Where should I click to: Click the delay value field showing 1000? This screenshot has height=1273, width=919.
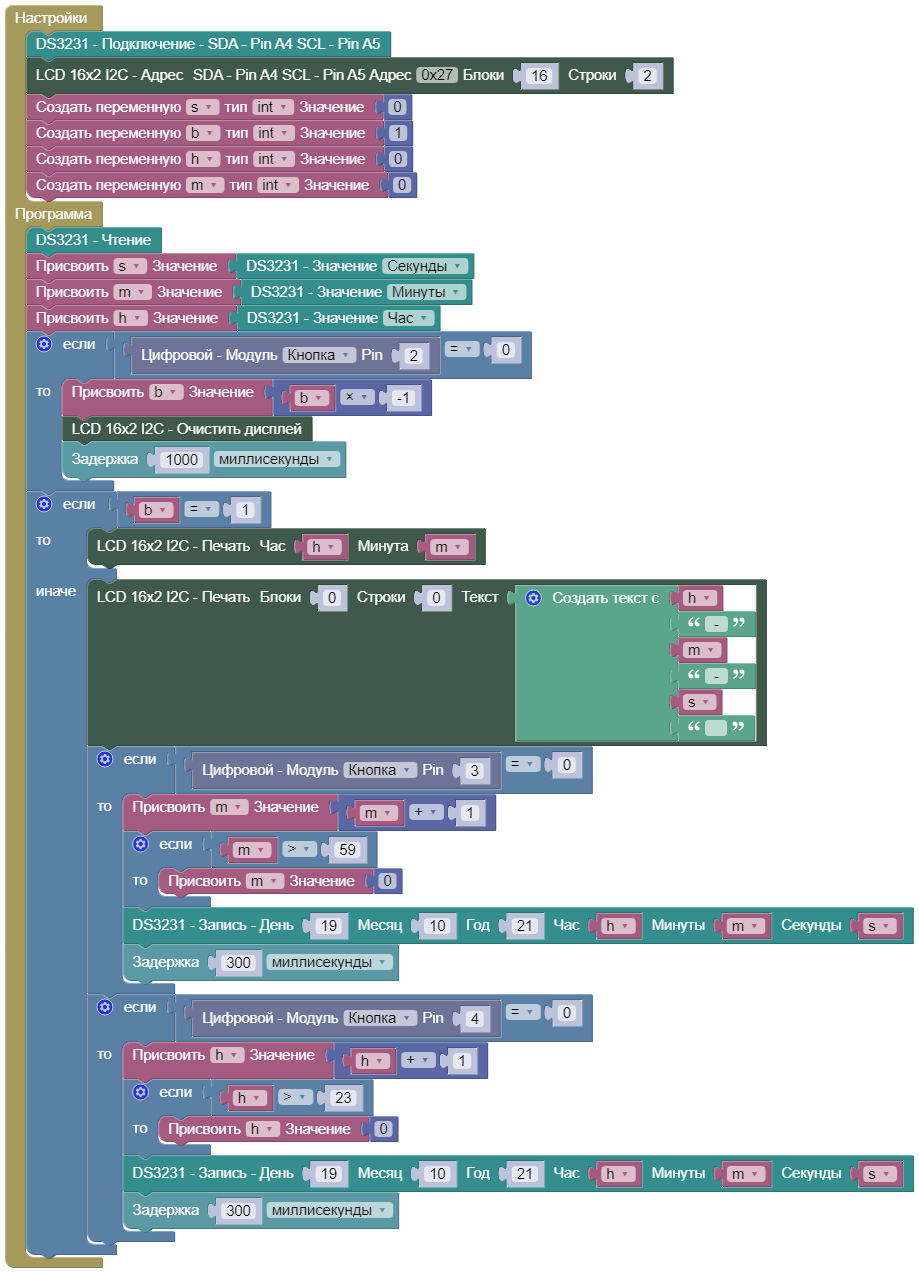pyautogui.click(x=180, y=460)
